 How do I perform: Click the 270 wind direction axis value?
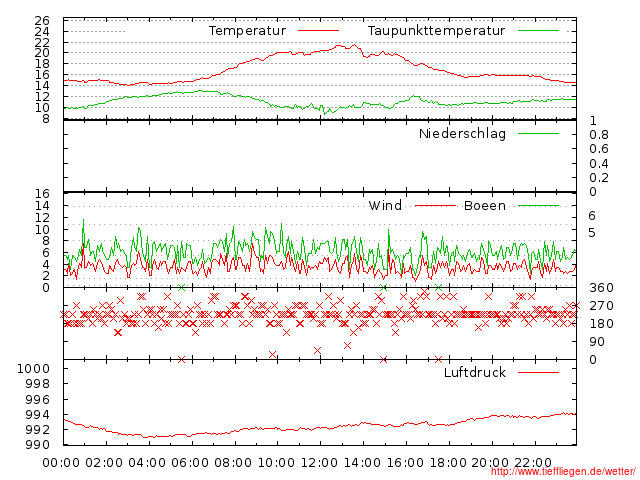coord(601,306)
